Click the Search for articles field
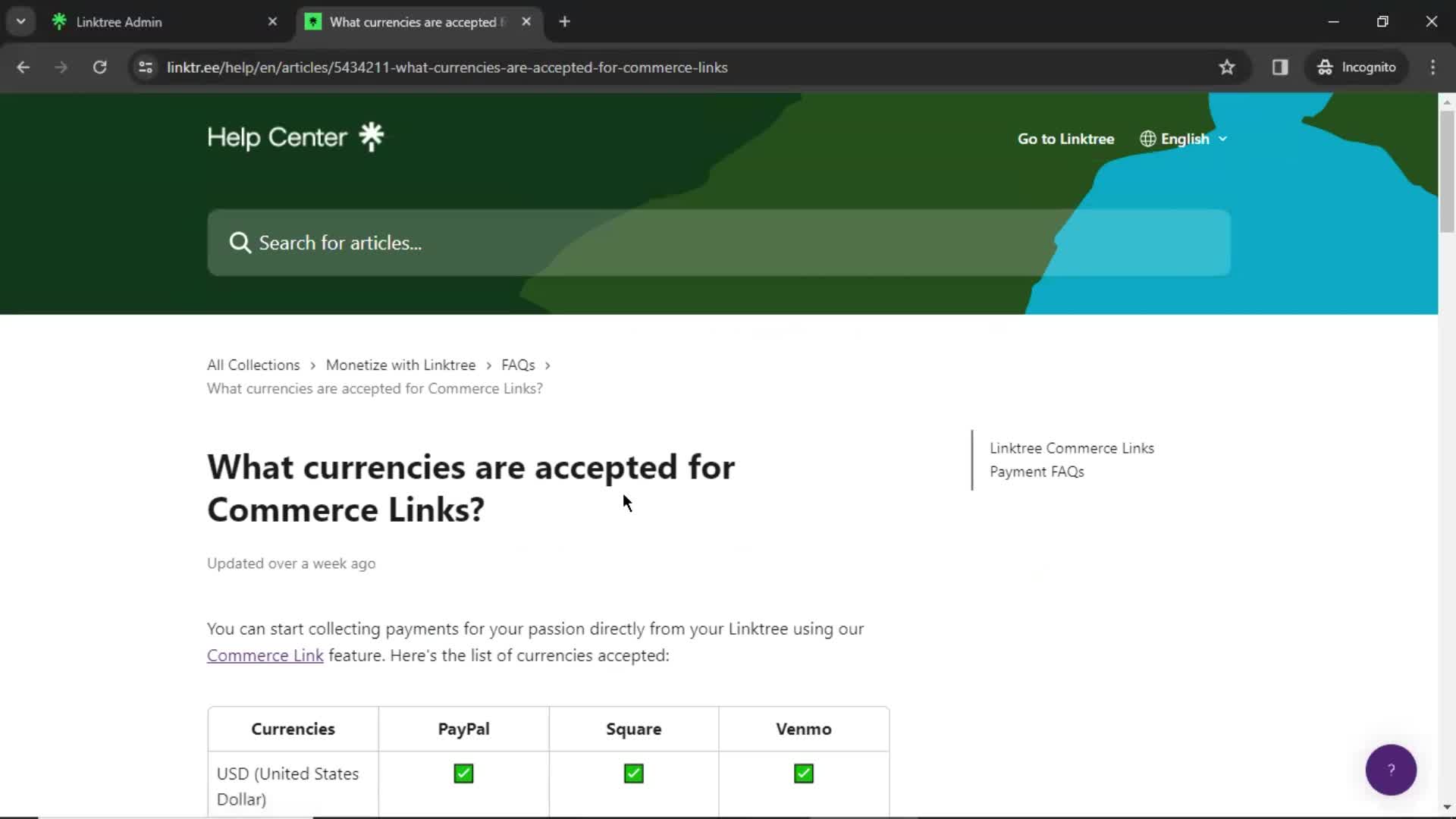 pyautogui.click(x=719, y=243)
